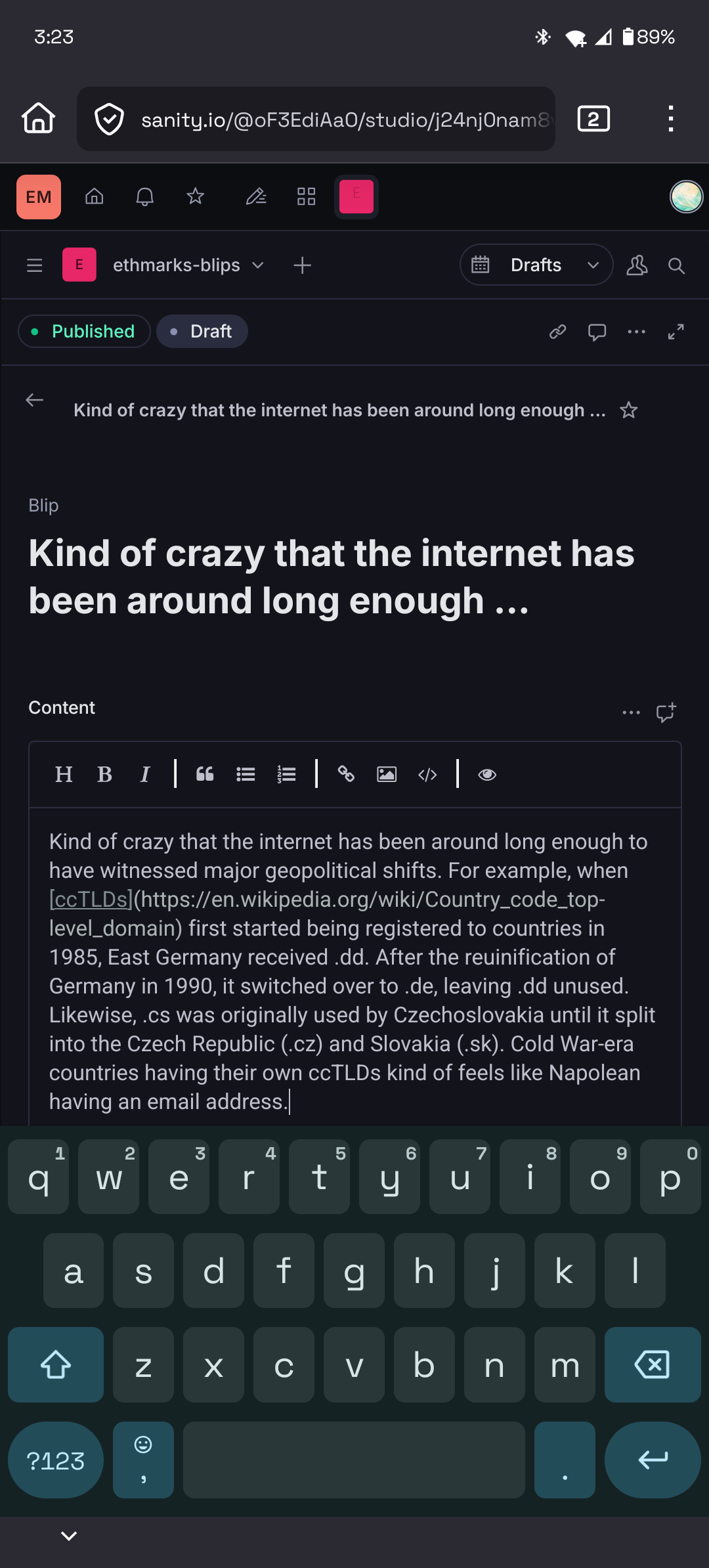Copy the document link icon
Viewport: 709px width, 1568px height.
point(557,332)
